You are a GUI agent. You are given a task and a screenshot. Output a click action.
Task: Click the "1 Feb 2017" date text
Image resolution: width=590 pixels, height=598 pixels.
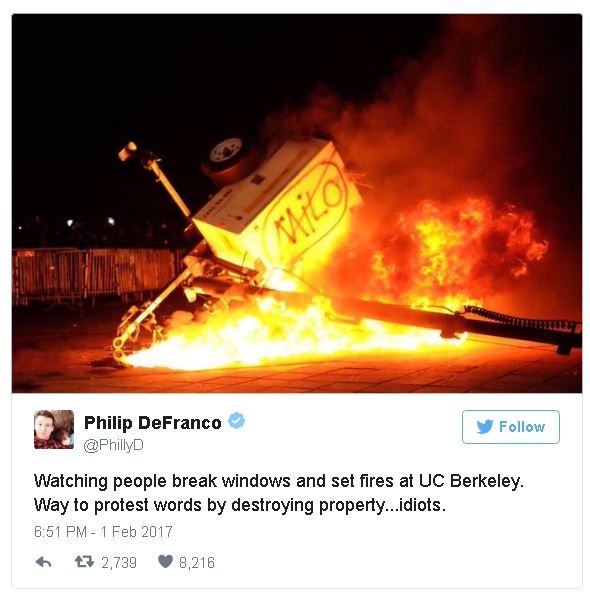[x=137, y=532]
